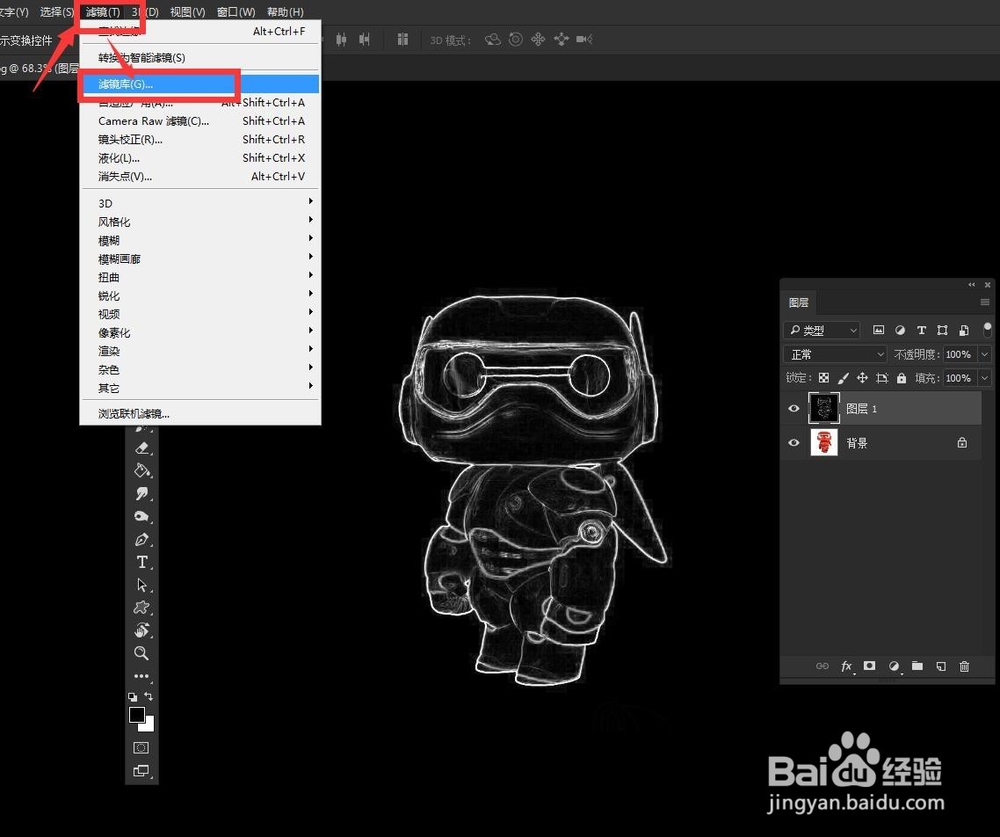Image resolution: width=1000 pixels, height=837 pixels.
Task: Open the Edit Toolbar three-dots menu
Action: tap(142, 676)
